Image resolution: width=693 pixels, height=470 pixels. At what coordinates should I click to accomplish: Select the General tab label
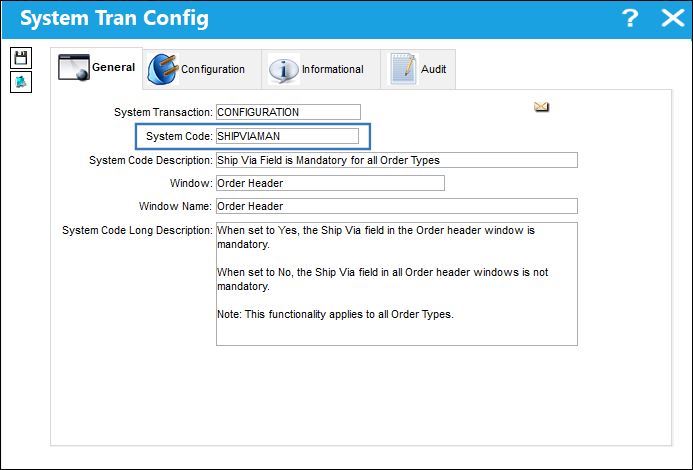point(113,67)
